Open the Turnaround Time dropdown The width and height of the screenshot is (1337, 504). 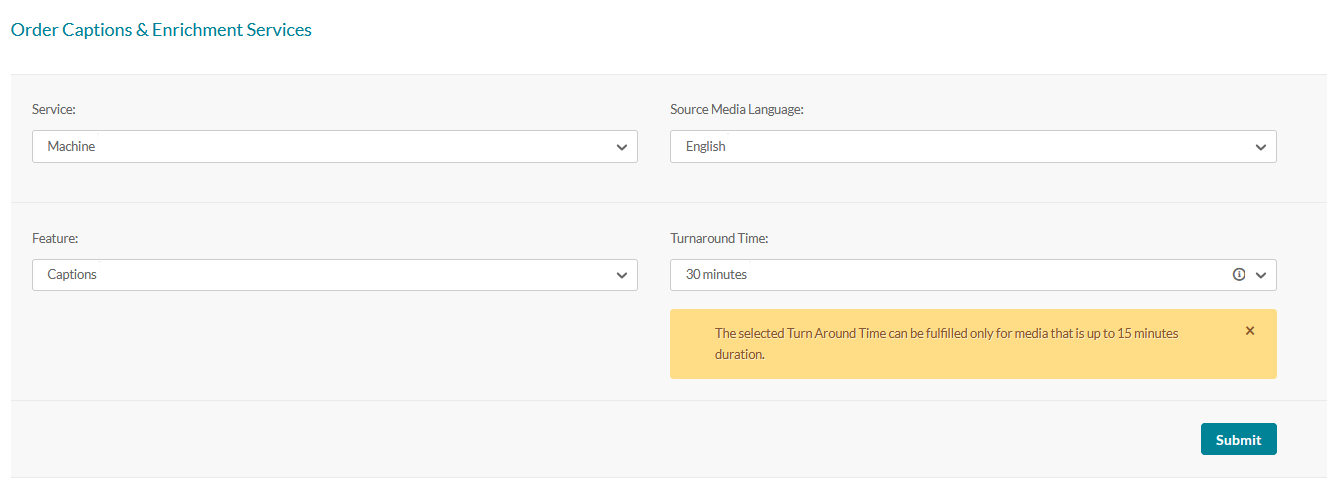point(973,275)
